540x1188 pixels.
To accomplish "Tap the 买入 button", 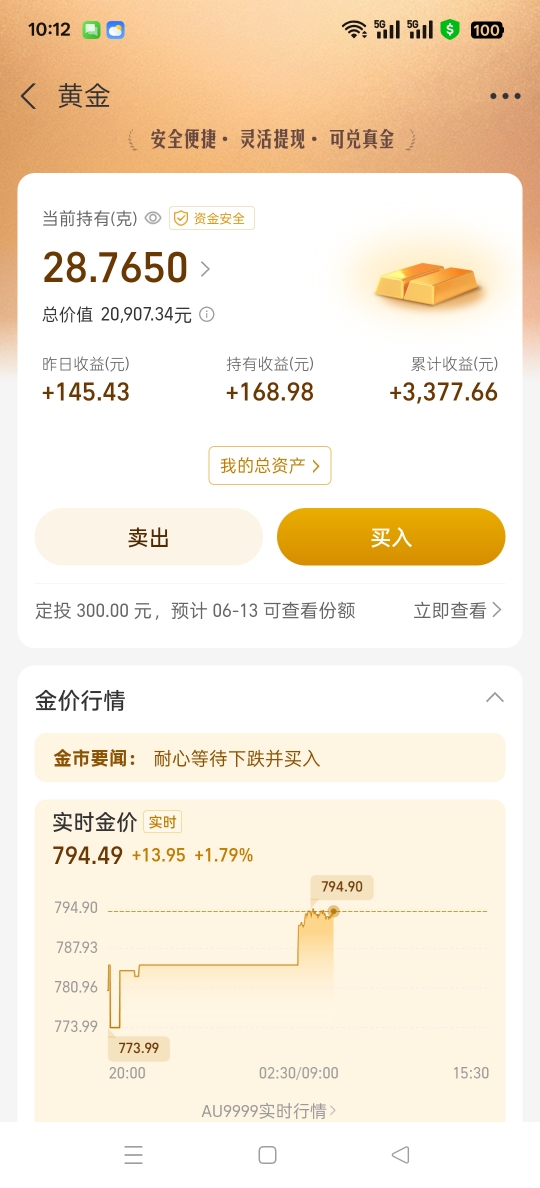I will click(391, 537).
